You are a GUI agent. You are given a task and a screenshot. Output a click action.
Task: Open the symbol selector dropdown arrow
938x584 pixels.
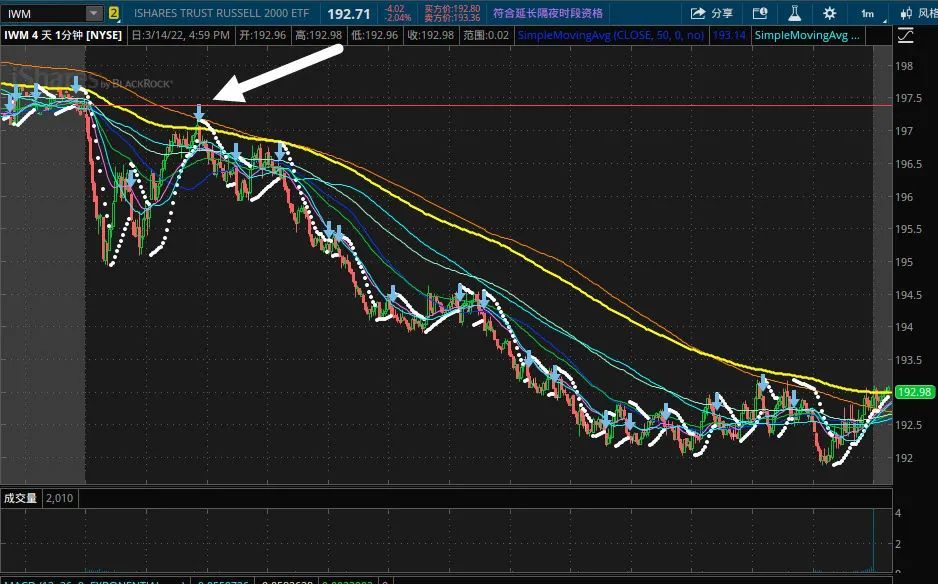click(x=94, y=13)
